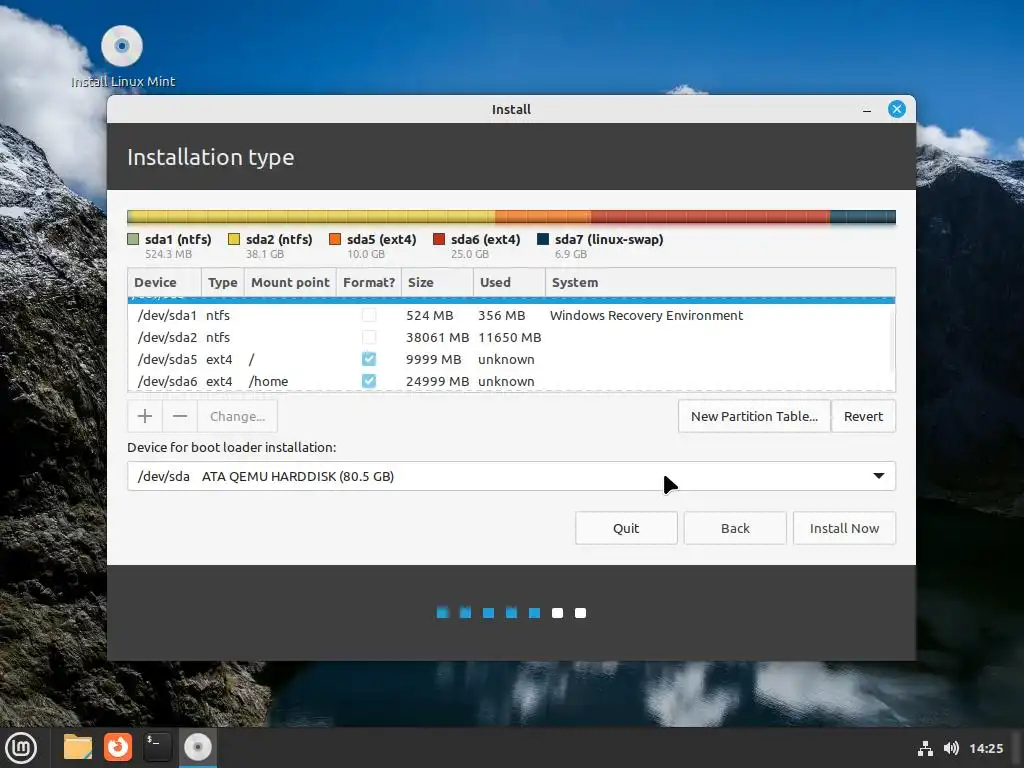This screenshot has width=1024, height=768.
Task: Click the 14:25 clock in panel
Action: (x=985, y=748)
